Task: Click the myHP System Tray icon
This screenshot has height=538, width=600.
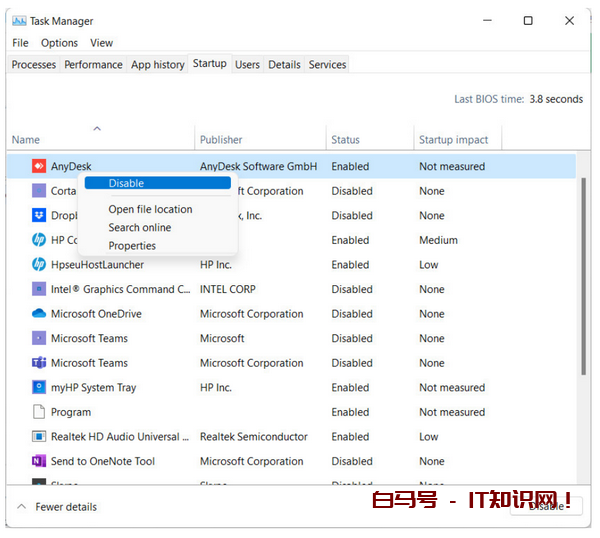Action: [x=39, y=388]
